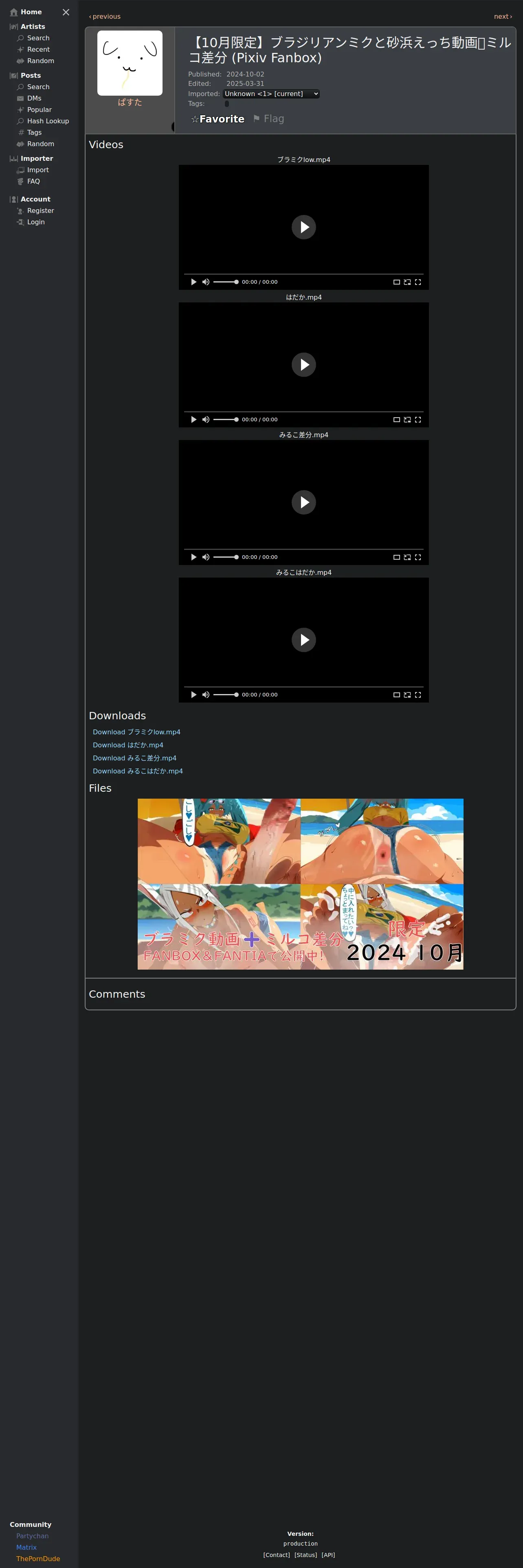This screenshot has width=523, height=1568.
Task: Open the [API] footer link
Action: tap(328, 1555)
